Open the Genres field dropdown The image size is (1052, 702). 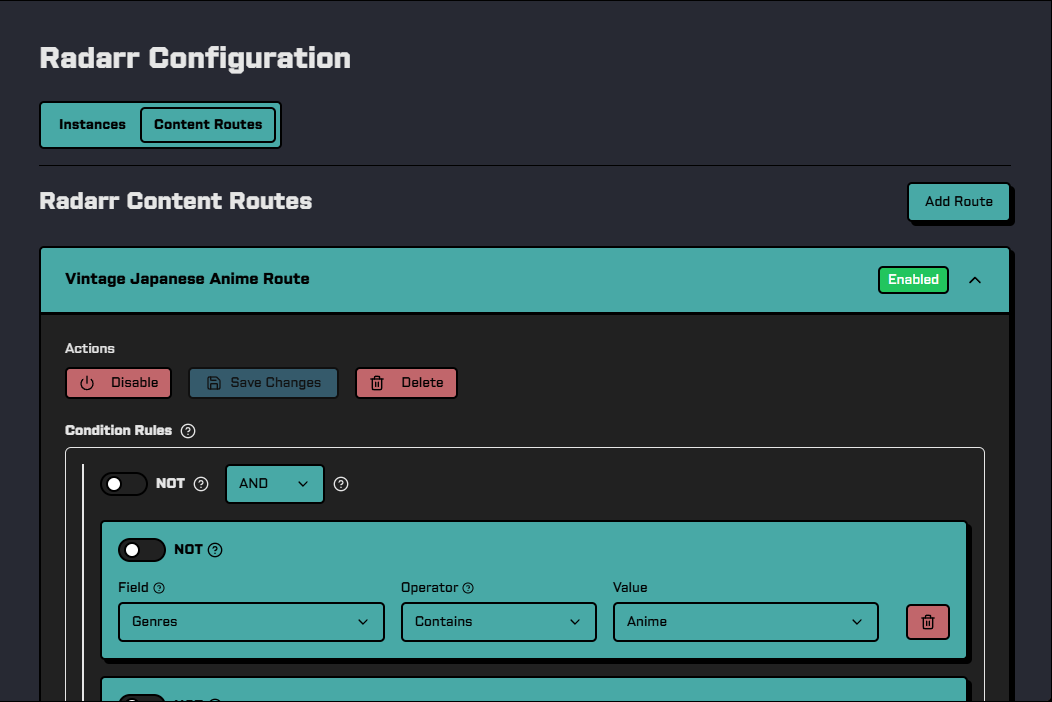pos(251,622)
